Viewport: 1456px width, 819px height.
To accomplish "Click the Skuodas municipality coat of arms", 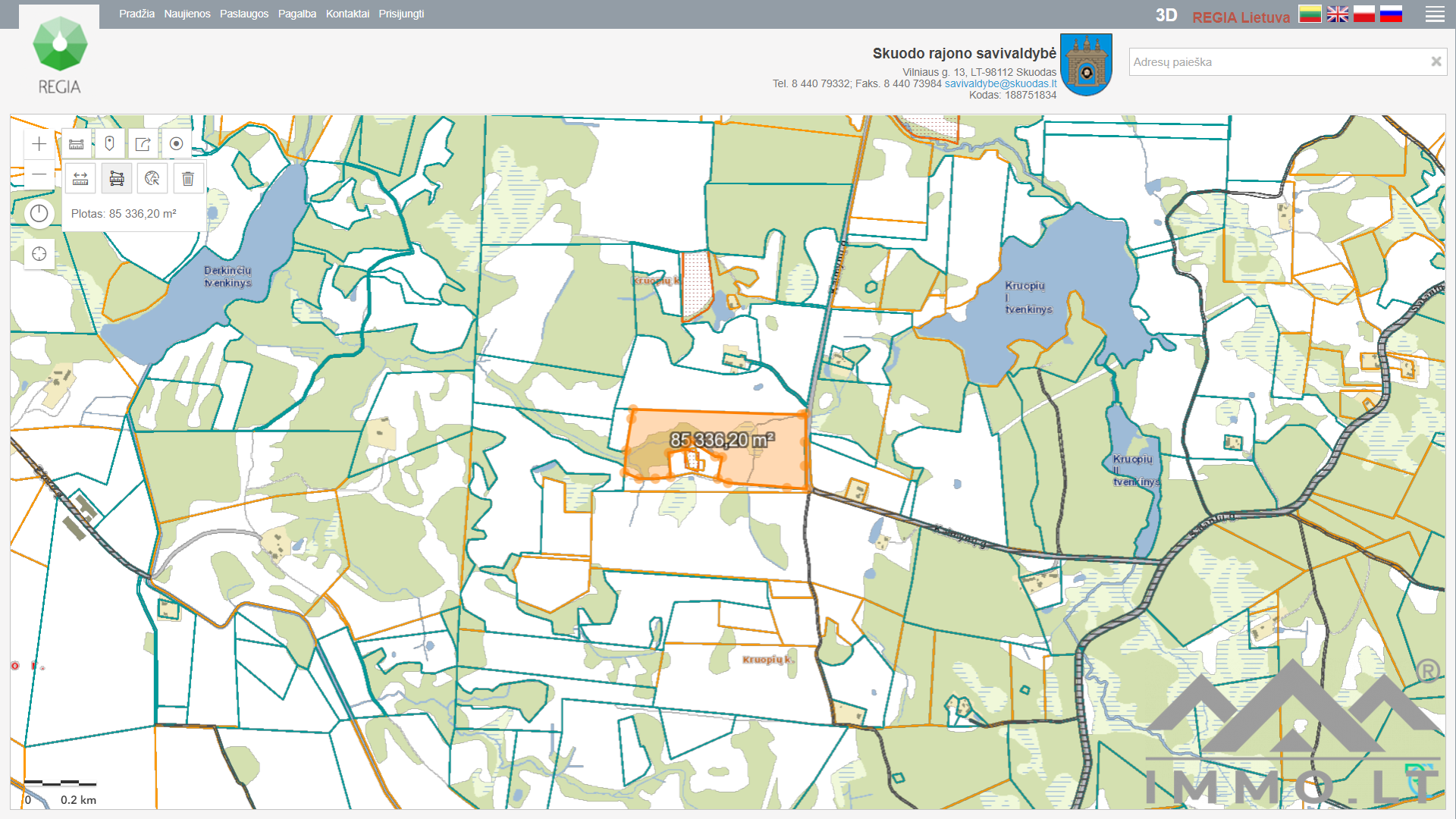I will click(1086, 64).
